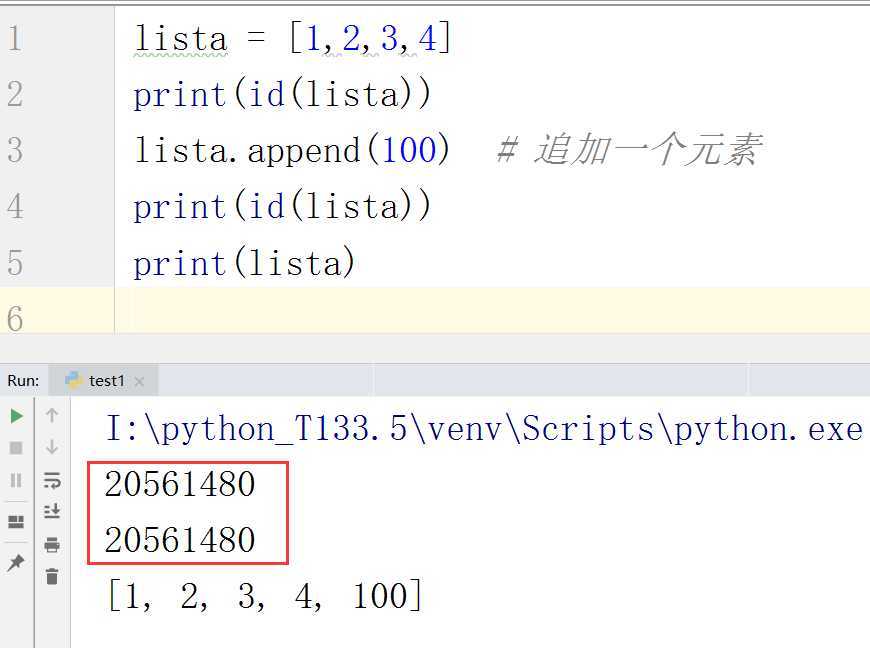Toggle scroll to end of output
870x648 pixels.
52,511
